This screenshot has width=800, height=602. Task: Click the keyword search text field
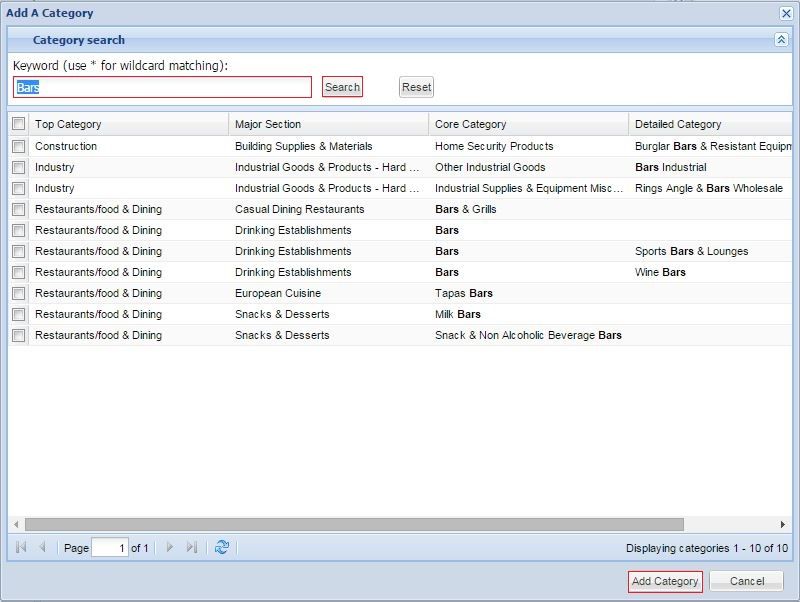(162, 88)
